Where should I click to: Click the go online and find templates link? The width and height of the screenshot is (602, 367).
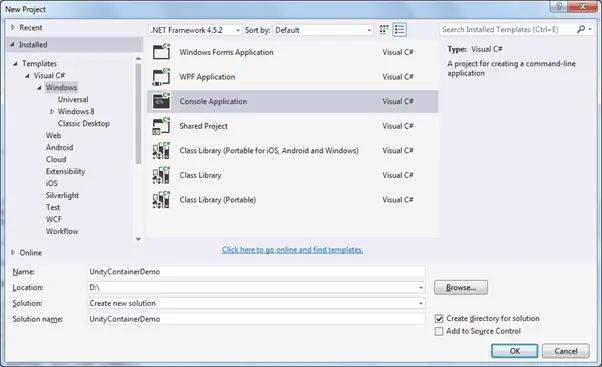[292, 250]
